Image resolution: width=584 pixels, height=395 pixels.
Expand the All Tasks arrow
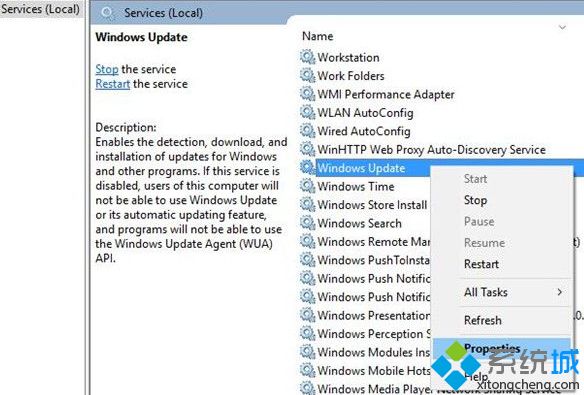560,292
